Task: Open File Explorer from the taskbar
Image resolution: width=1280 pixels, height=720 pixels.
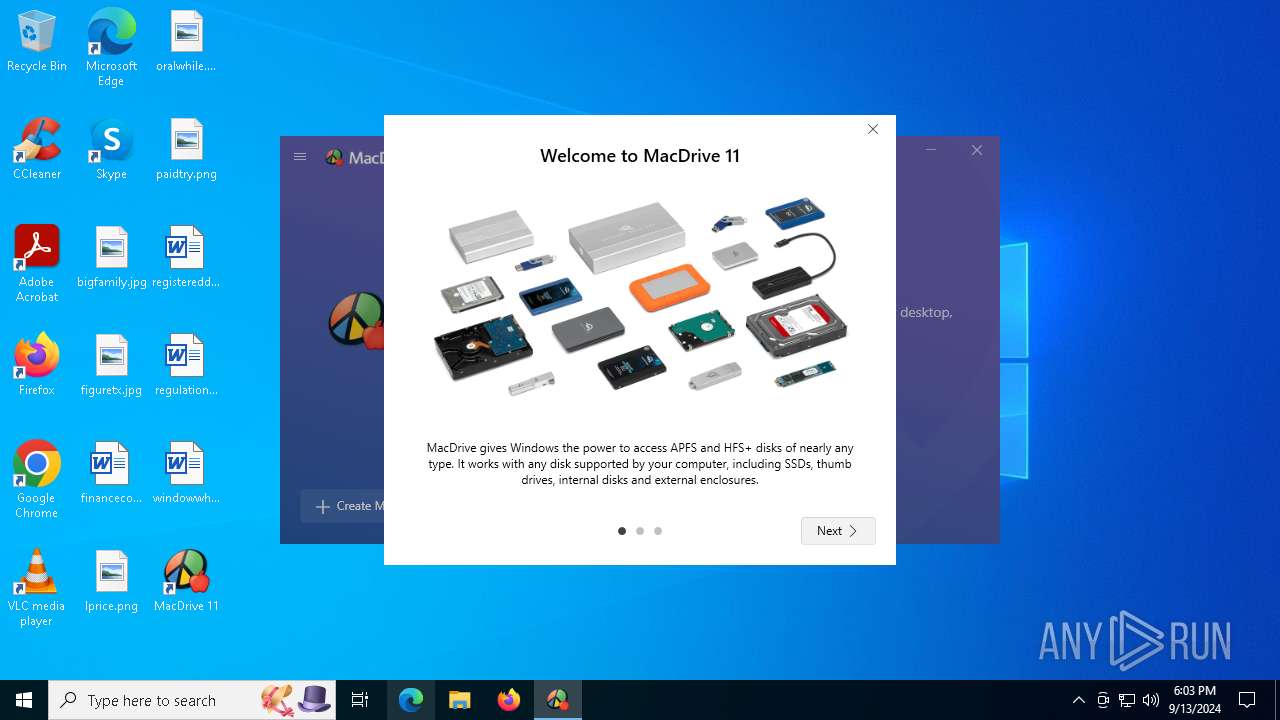Action: pos(460,700)
